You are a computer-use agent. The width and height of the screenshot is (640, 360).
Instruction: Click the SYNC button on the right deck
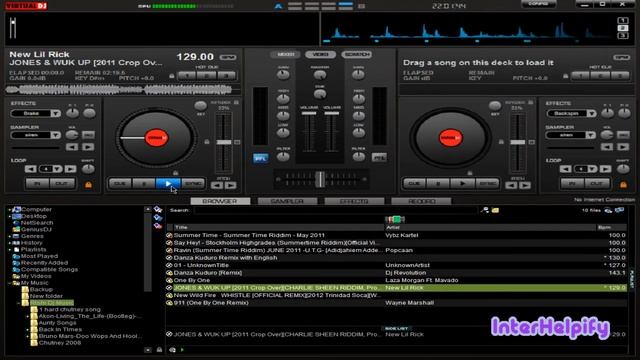click(487, 184)
